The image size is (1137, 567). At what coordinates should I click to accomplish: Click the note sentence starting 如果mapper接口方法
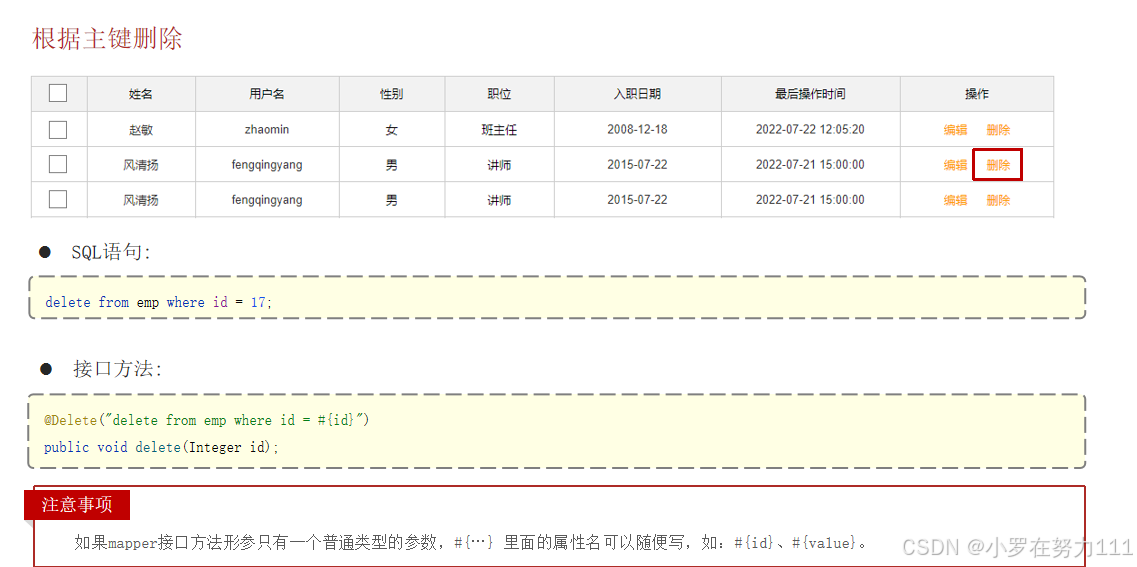tap(471, 542)
